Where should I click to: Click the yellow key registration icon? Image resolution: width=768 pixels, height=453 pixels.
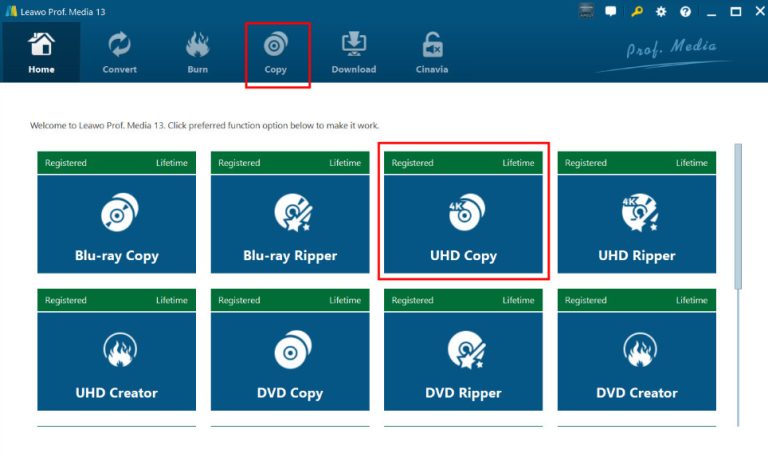tap(638, 12)
